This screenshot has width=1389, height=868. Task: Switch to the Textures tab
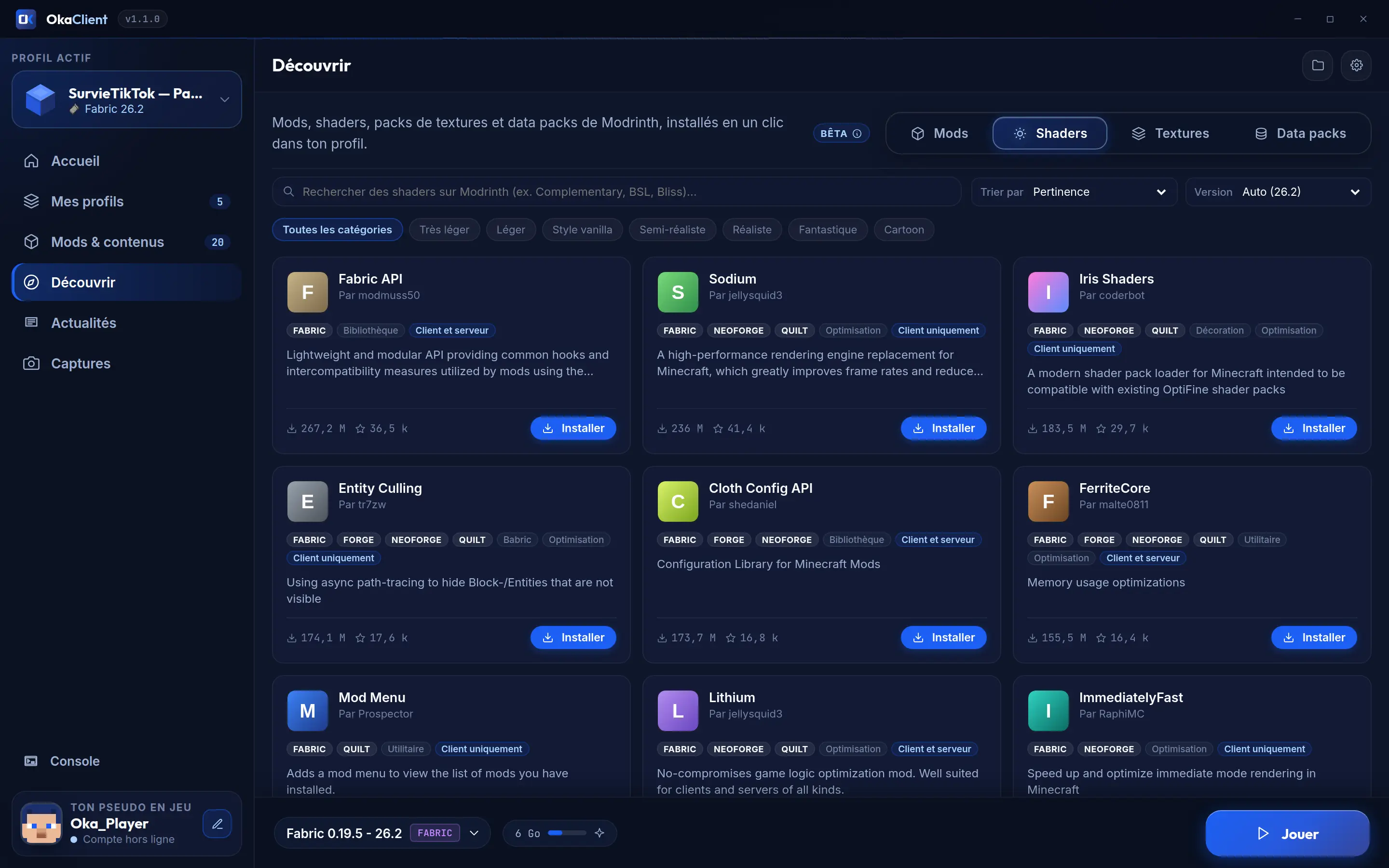click(x=1171, y=133)
